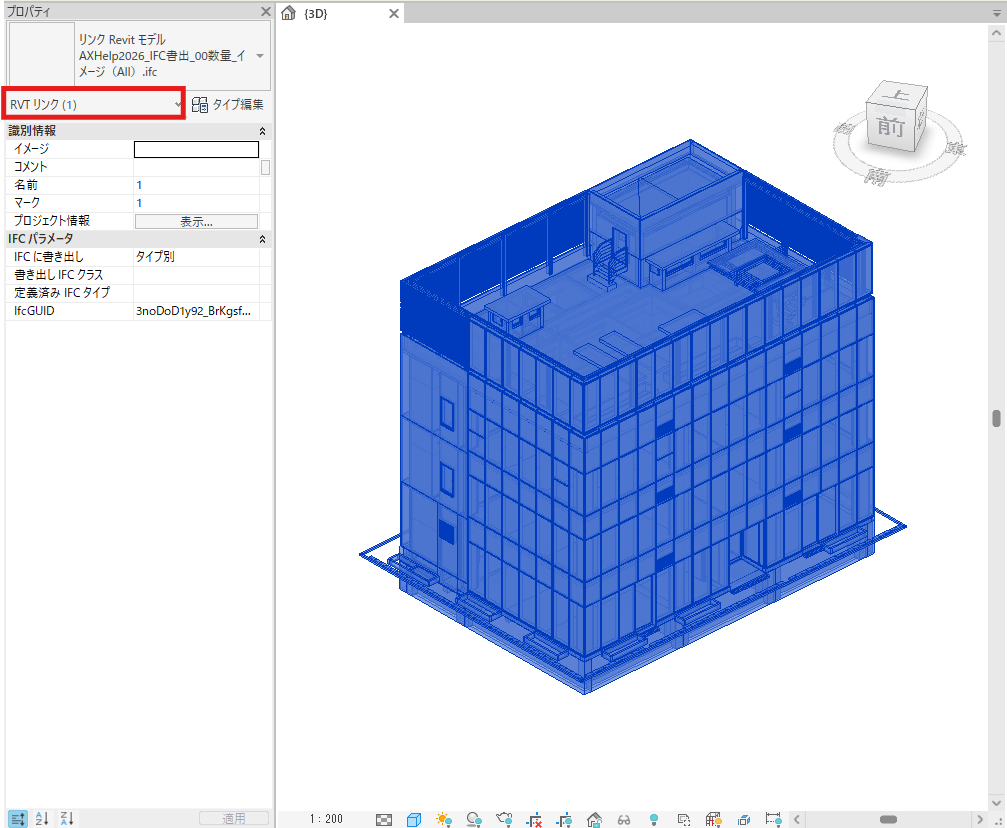Click the 1 : 200 view scale
Image resolution: width=1007 pixels, height=828 pixels.
(x=326, y=819)
